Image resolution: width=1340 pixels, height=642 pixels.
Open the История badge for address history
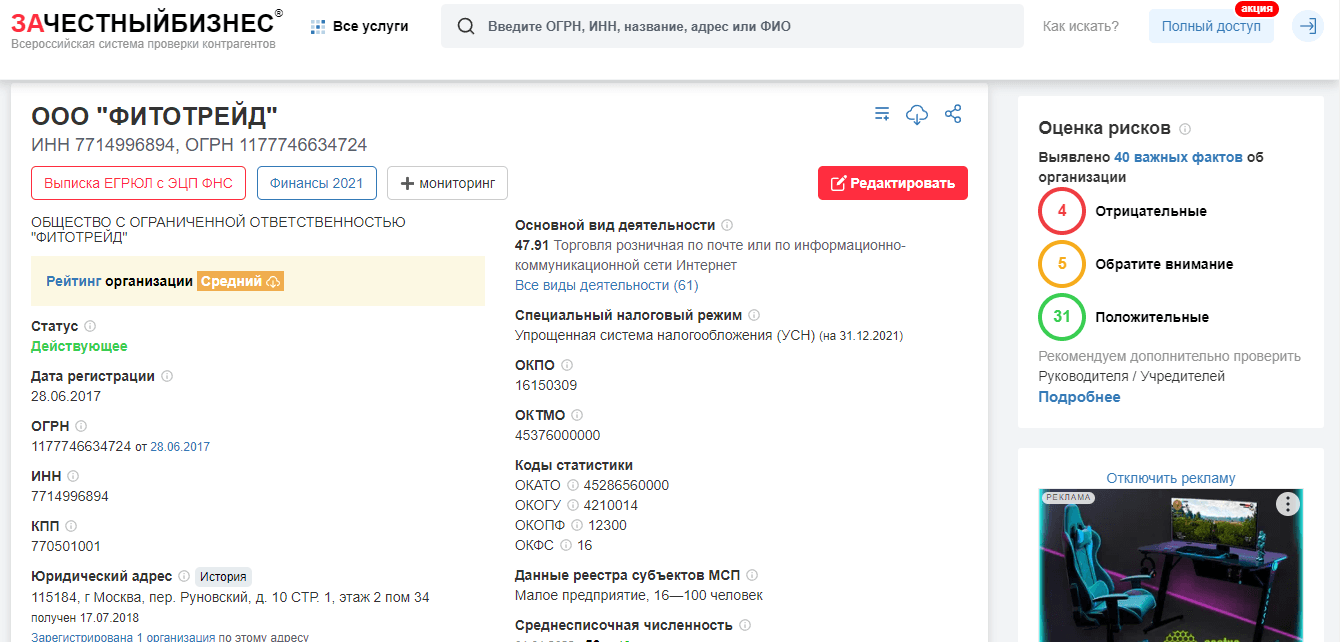click(224, 576)
